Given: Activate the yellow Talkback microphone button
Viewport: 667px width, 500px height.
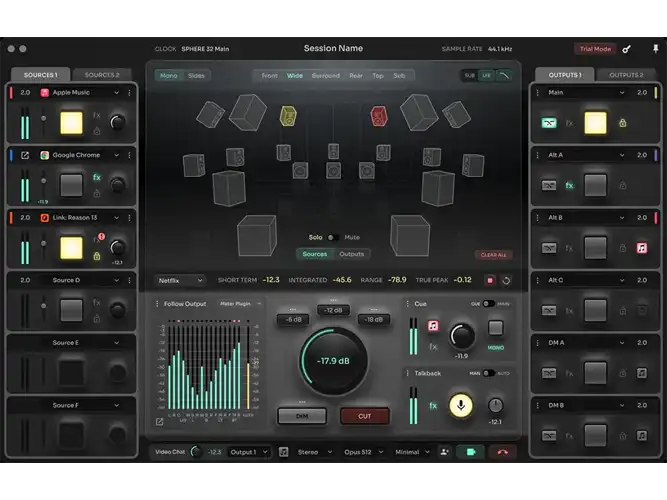Looking at the screenshot, I should pos(461,405).
